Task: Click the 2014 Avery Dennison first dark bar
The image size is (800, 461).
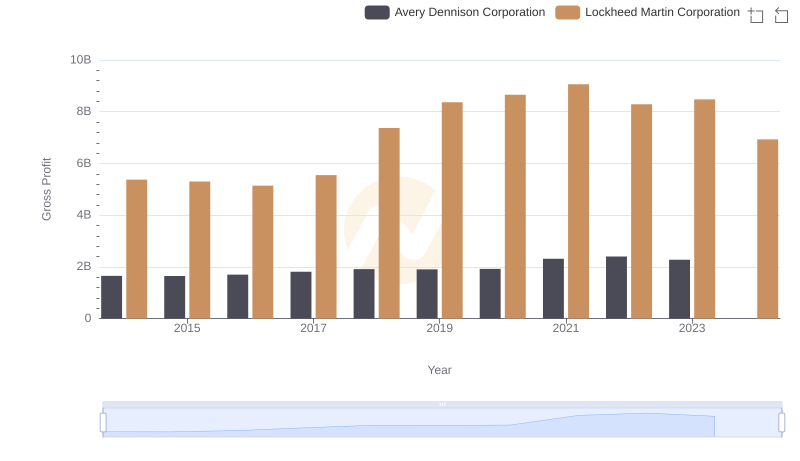Action: (x=112, y=297)
